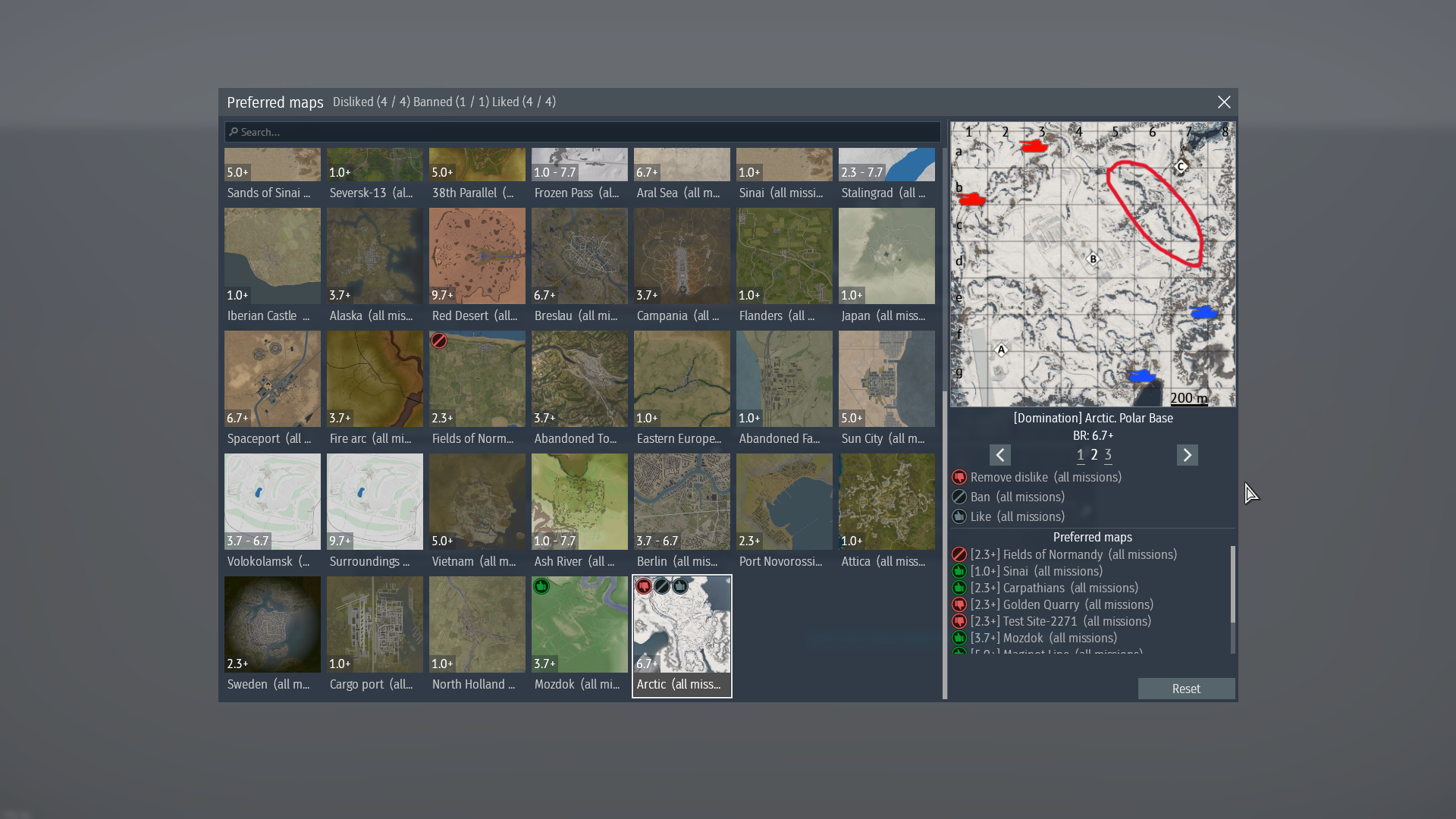Click the Ban circle icon in side panel
The image size is (1456, 819).
tap(959, 497)
